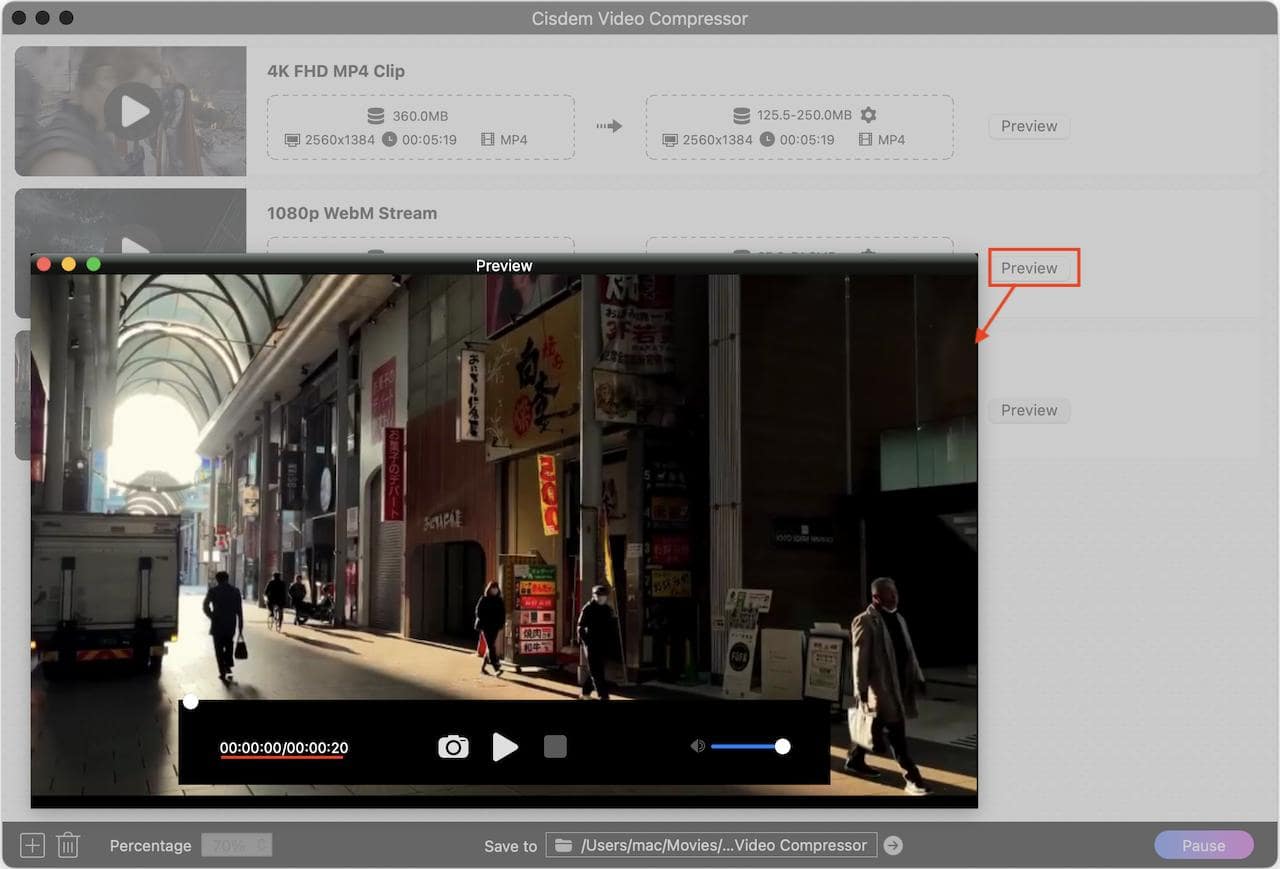The width and height of the screenshot is (1280, 869).
Task: Click the green arrow beside the Save to path
Action: pos(892,845)
